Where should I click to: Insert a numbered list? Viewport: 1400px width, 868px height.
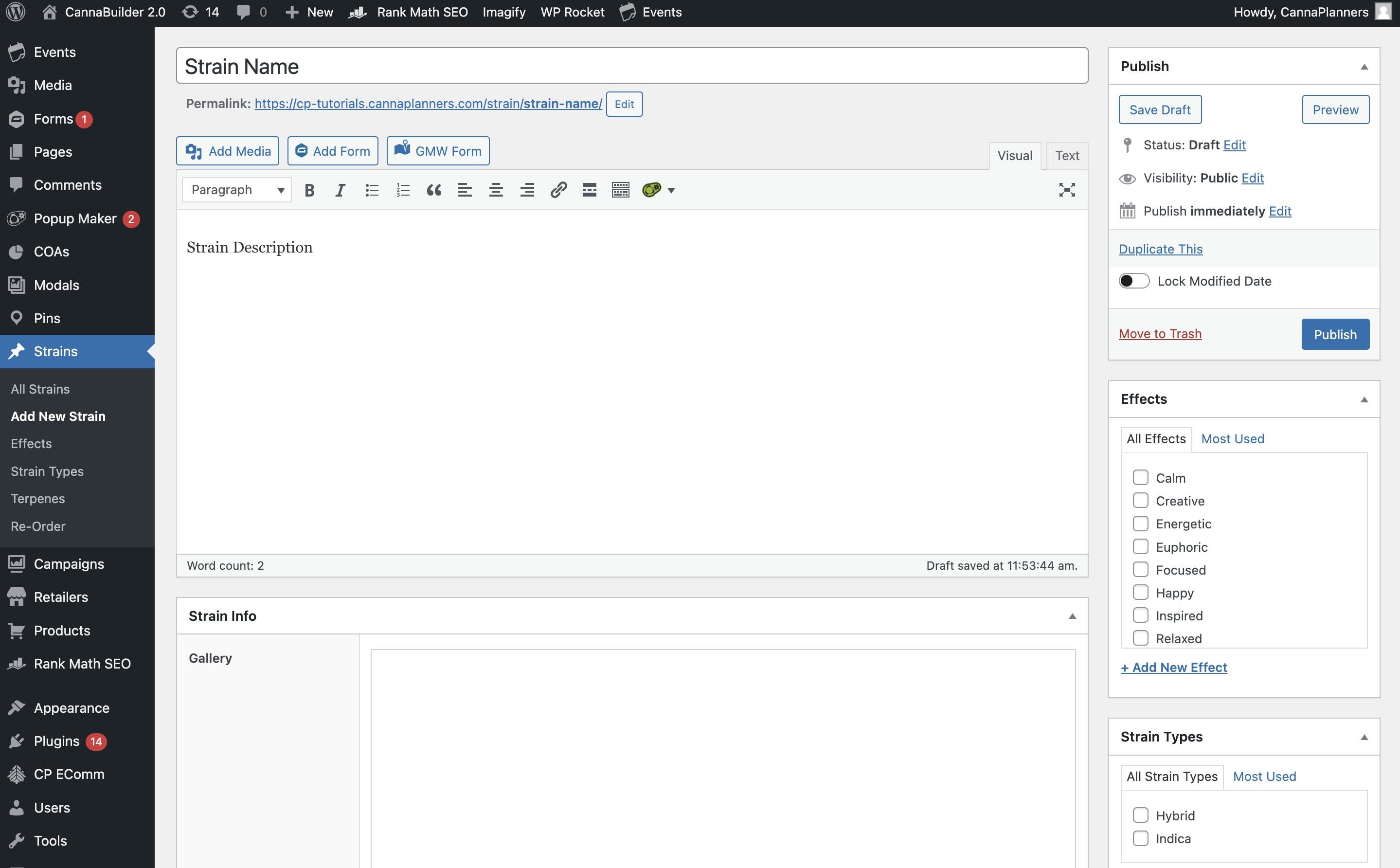coord(403,190)
